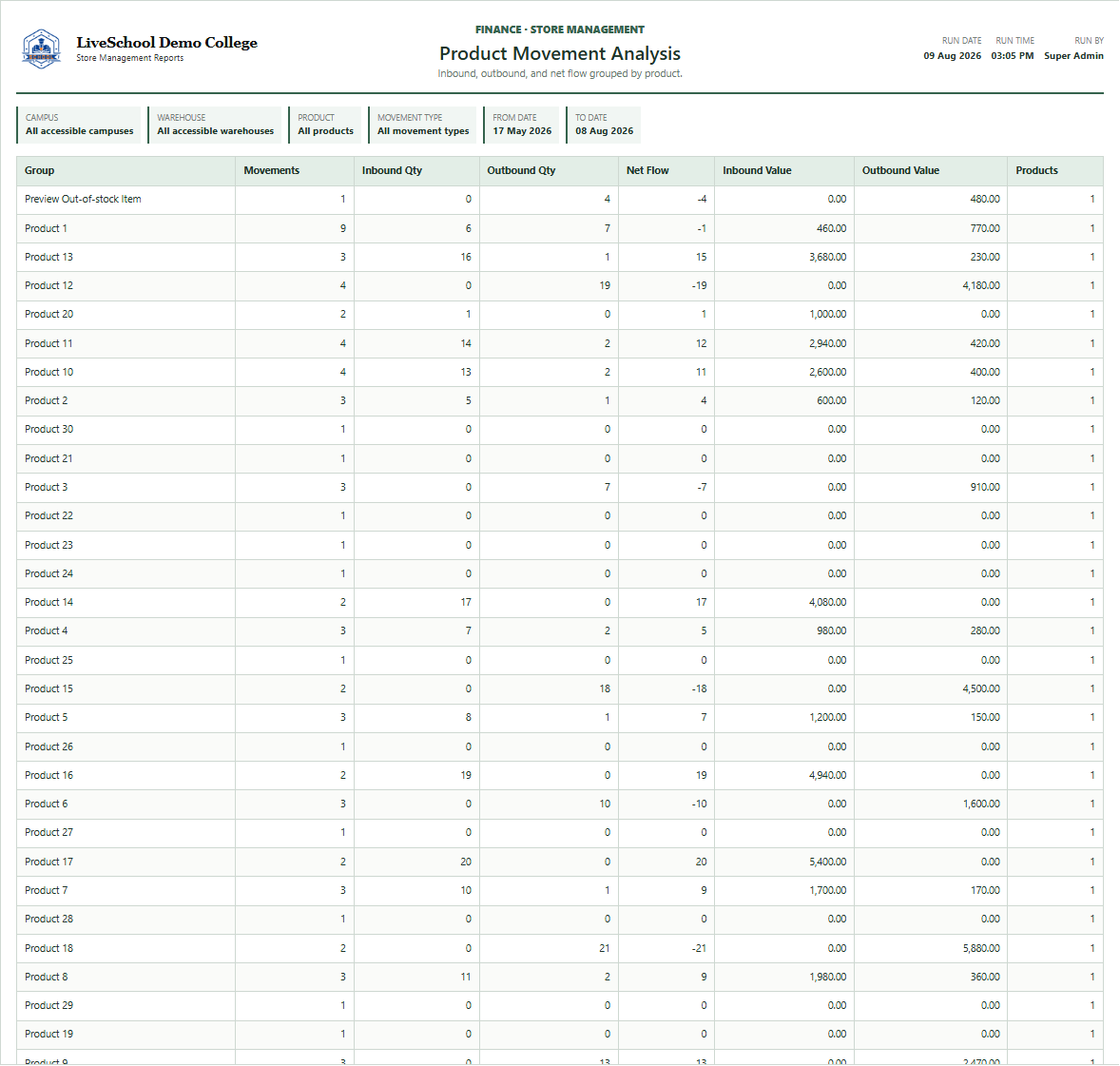The width and height of the screenshot is (1120, 1066).
Task: Click the 'Product 14' row name
Action: click(x=48, y=602)
